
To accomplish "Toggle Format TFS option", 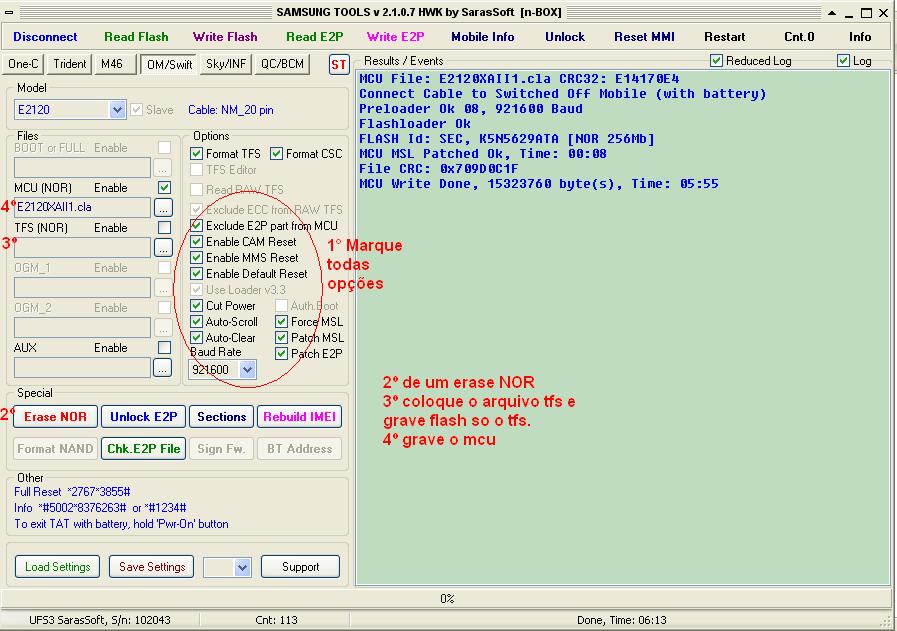I will (x=196, y=154).
